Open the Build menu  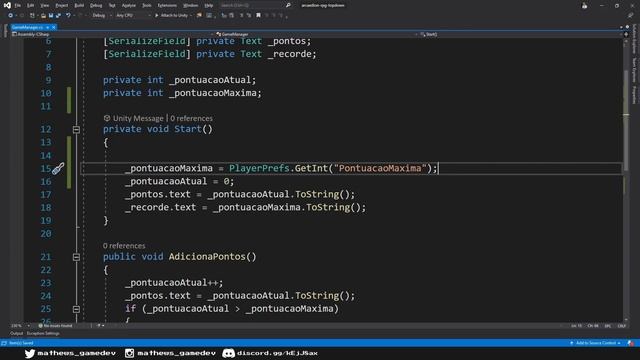coord(79,5)
